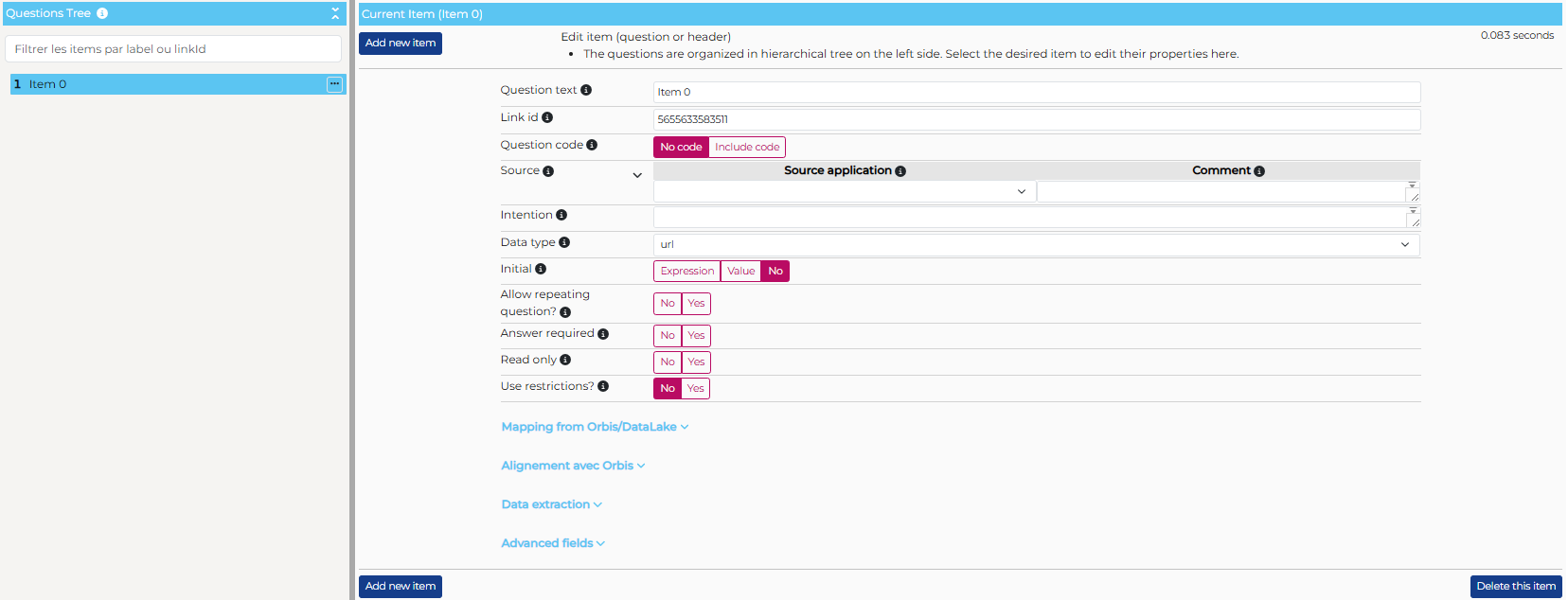Click the Delete this item button

pyautogui.click(x=1515, y=587)
